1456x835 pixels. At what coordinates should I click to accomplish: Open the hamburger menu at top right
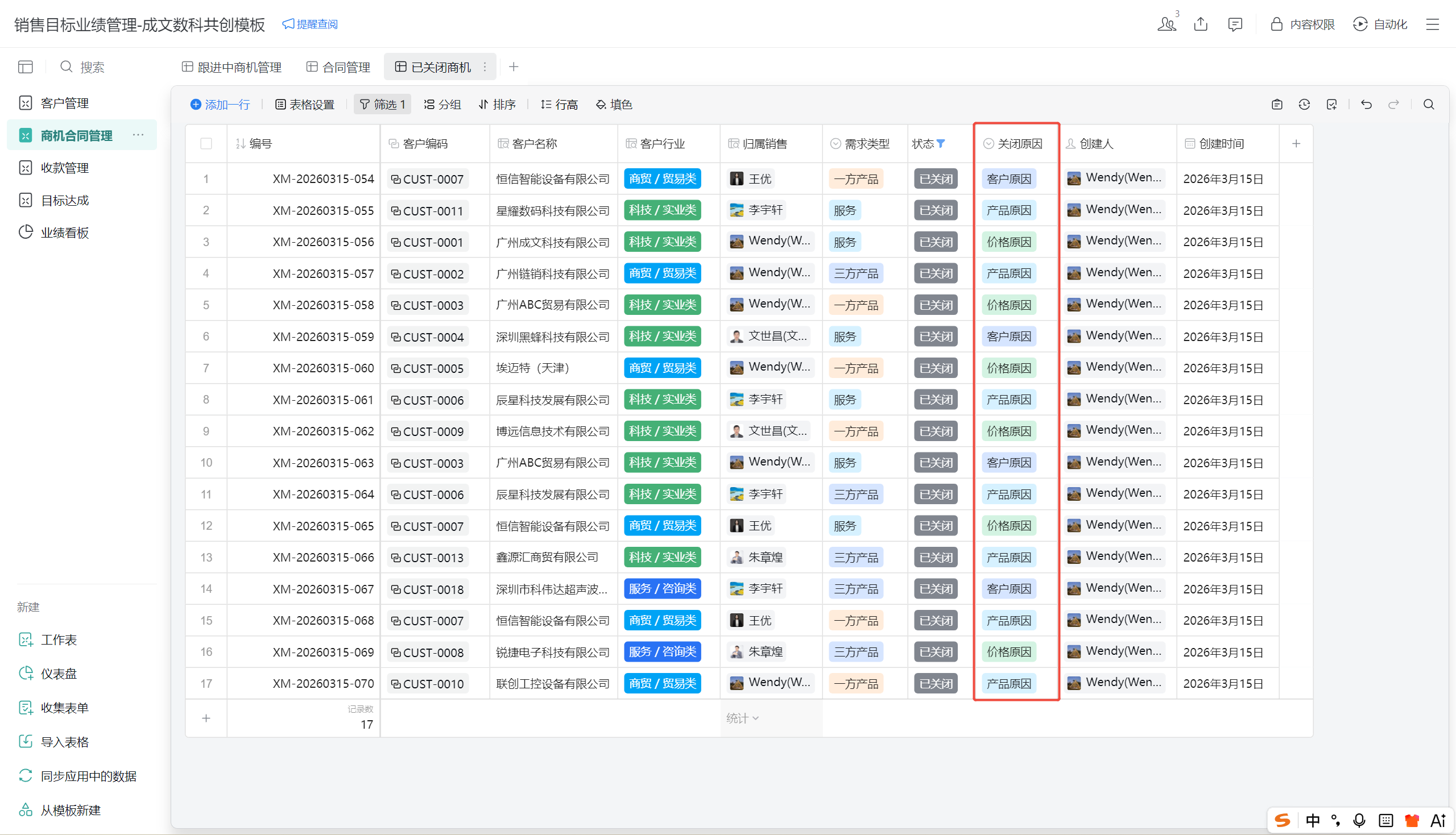1433,24
